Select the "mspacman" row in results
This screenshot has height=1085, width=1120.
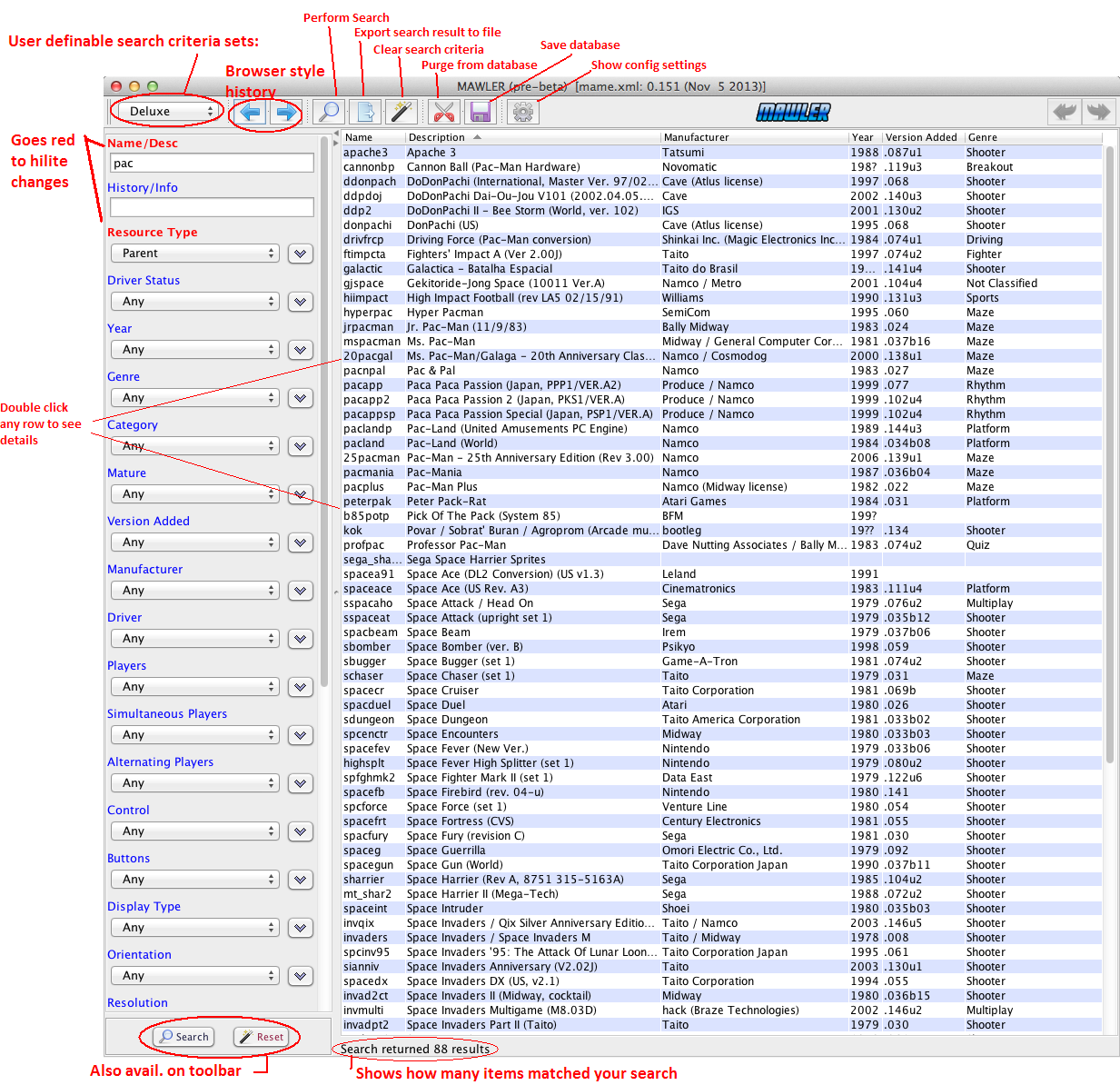click(x=722, y=342)
